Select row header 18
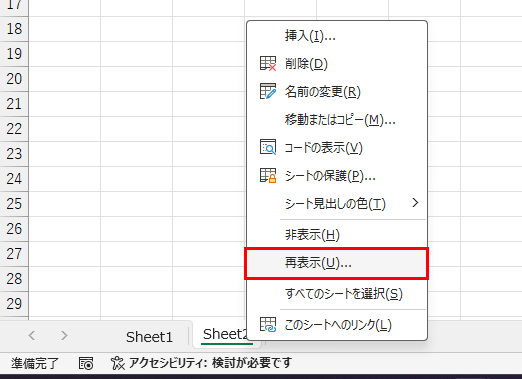The width and height of the screenshot is (522, 379). (x=14, y=29)
